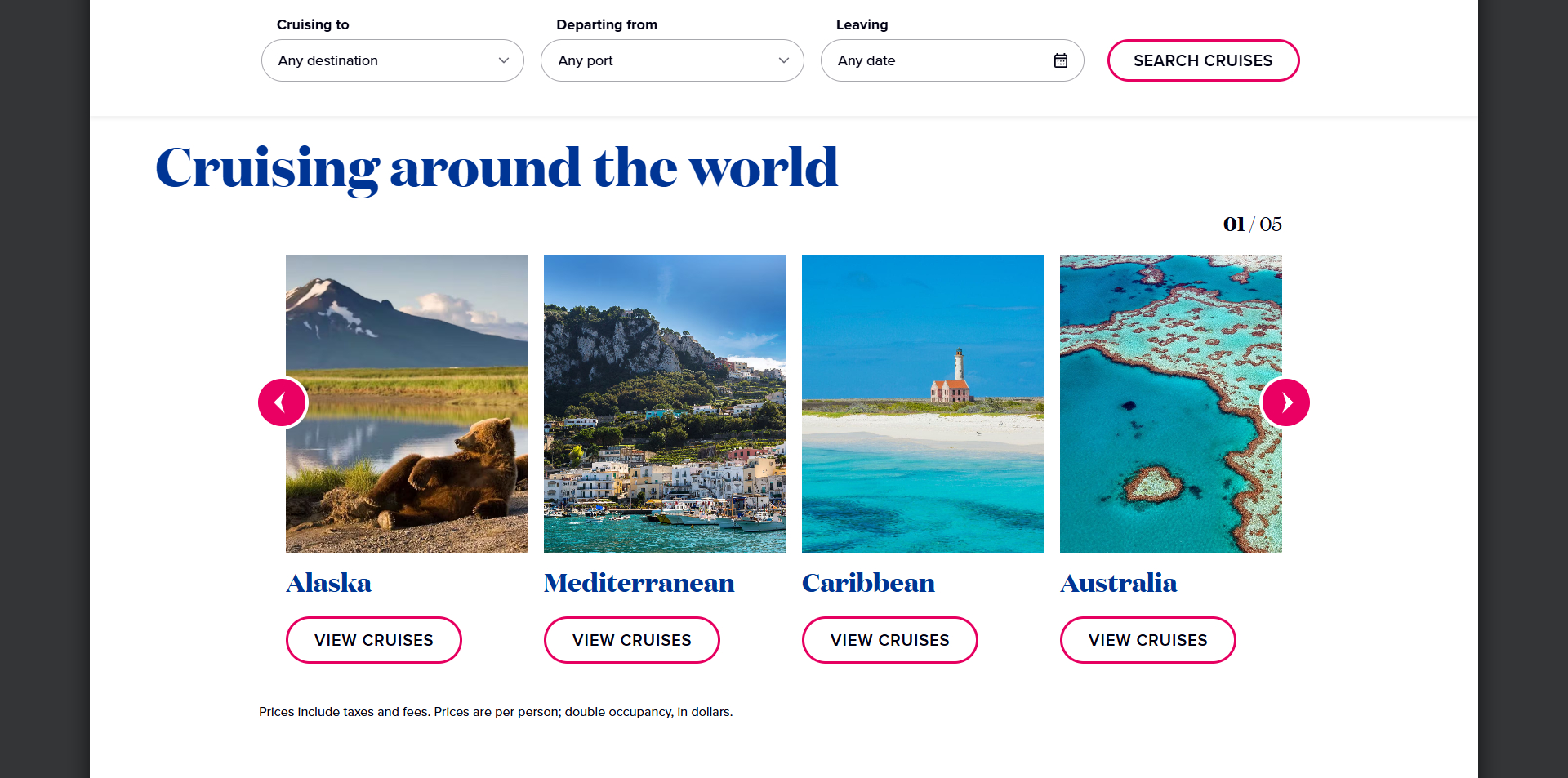Image resolution: width=1568 pixels, height=778 pixels.
Task: Select the Alaska destination heading
Action: coord(328,582)
